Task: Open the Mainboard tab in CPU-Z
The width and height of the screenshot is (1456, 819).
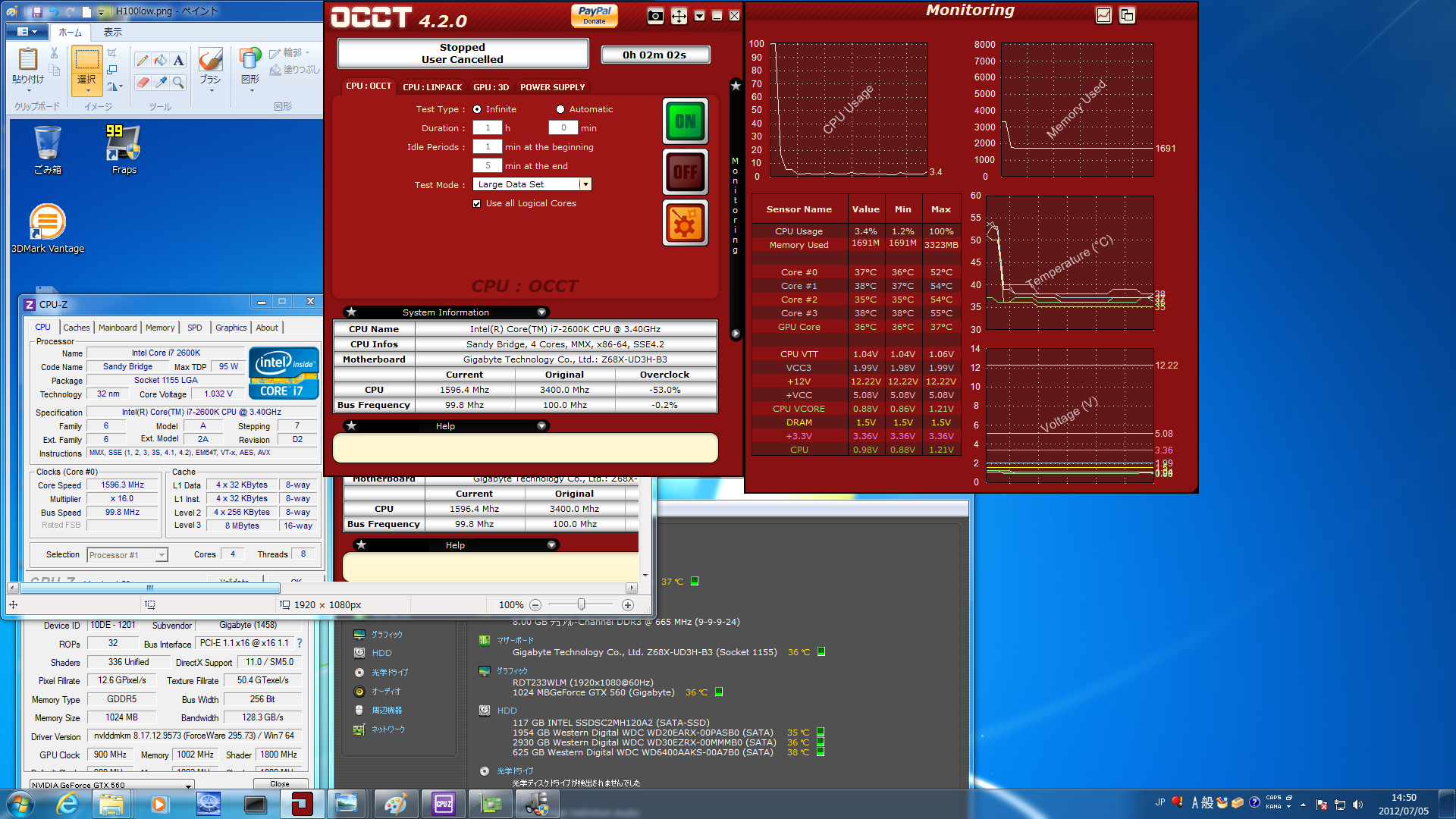Action: pos(118,328)
